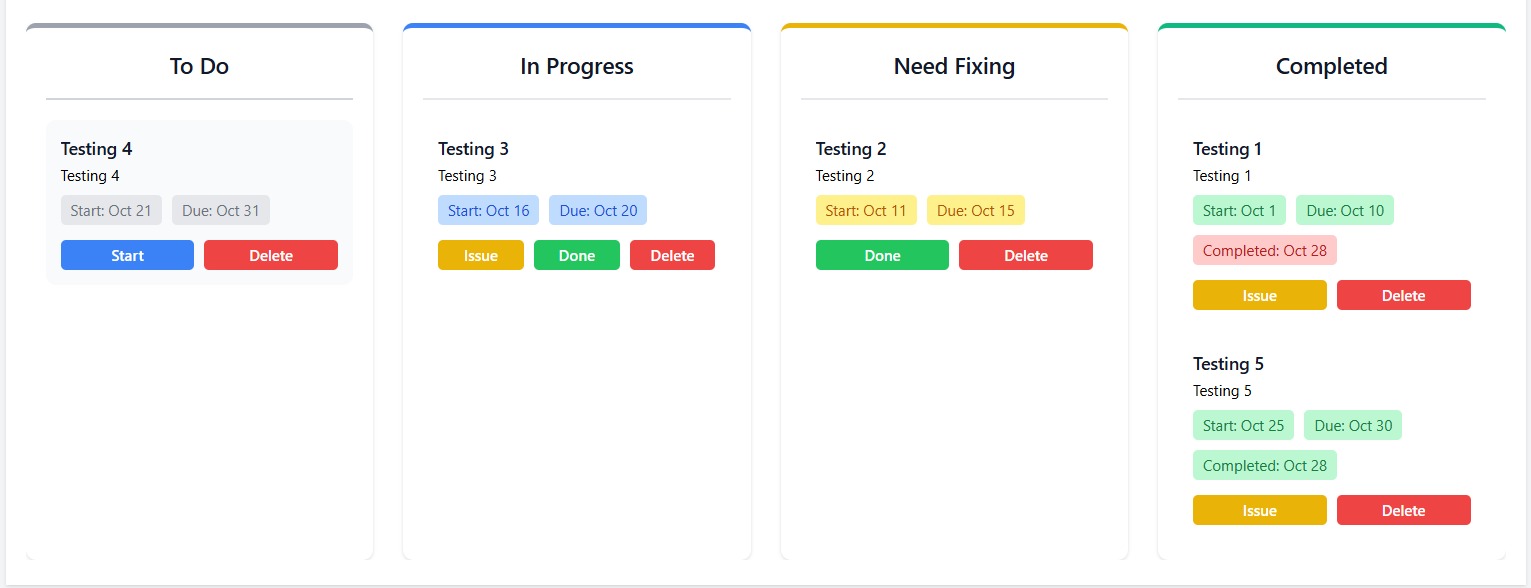Click Start button on Testing 4 card

127,255
